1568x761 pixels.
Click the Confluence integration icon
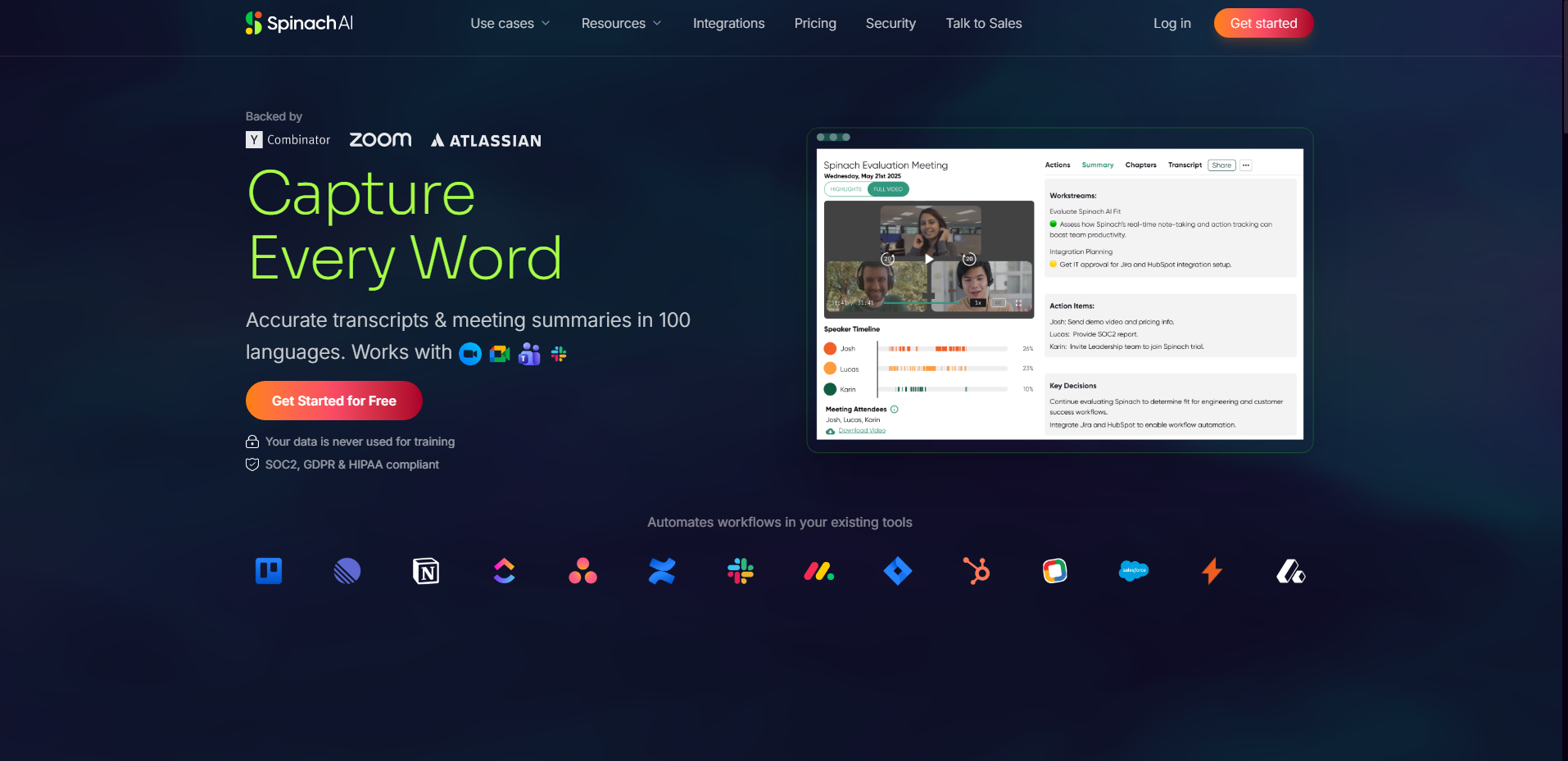pos(662,571)
